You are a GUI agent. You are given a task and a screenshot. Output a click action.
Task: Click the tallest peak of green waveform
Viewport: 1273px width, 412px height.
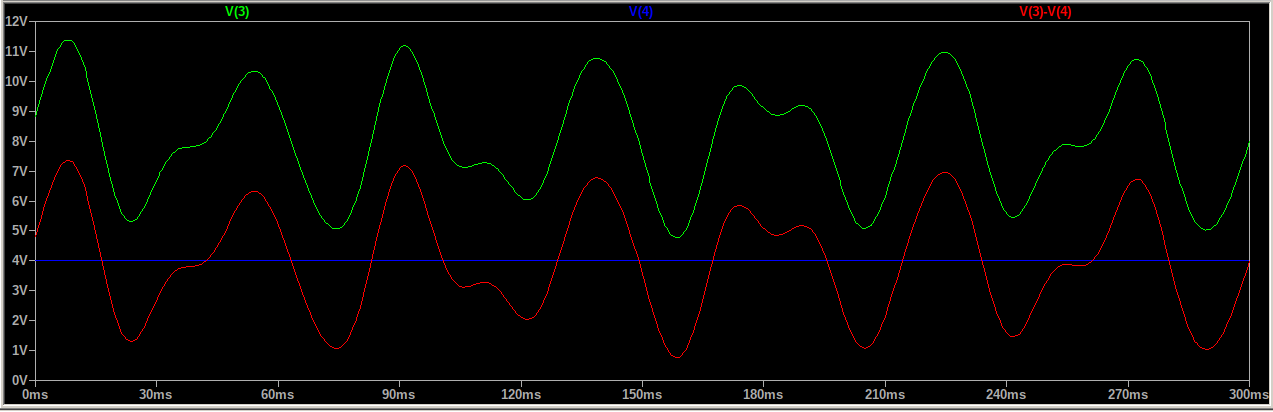click(68, 40)
